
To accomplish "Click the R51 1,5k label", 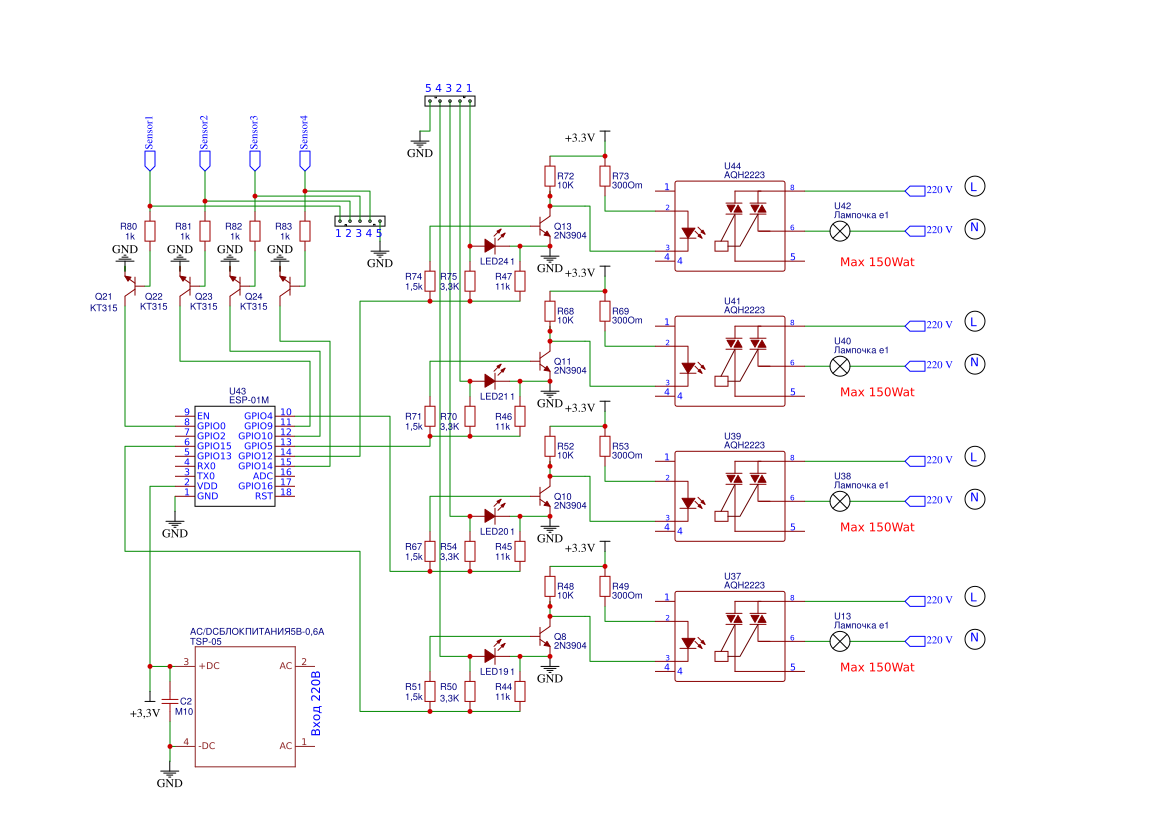I will point(414,692).
